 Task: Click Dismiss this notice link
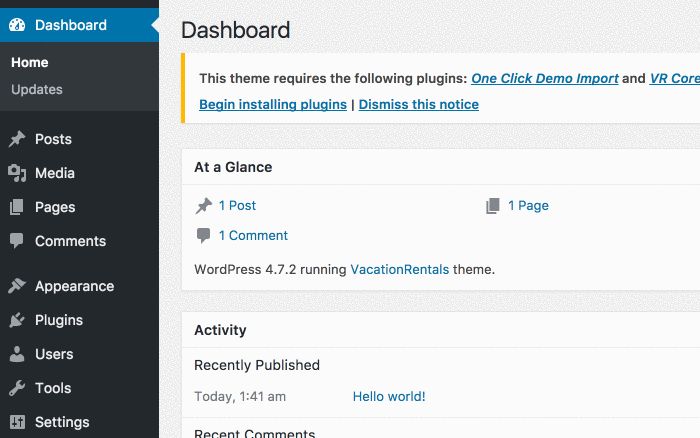[x=419, y=104]
